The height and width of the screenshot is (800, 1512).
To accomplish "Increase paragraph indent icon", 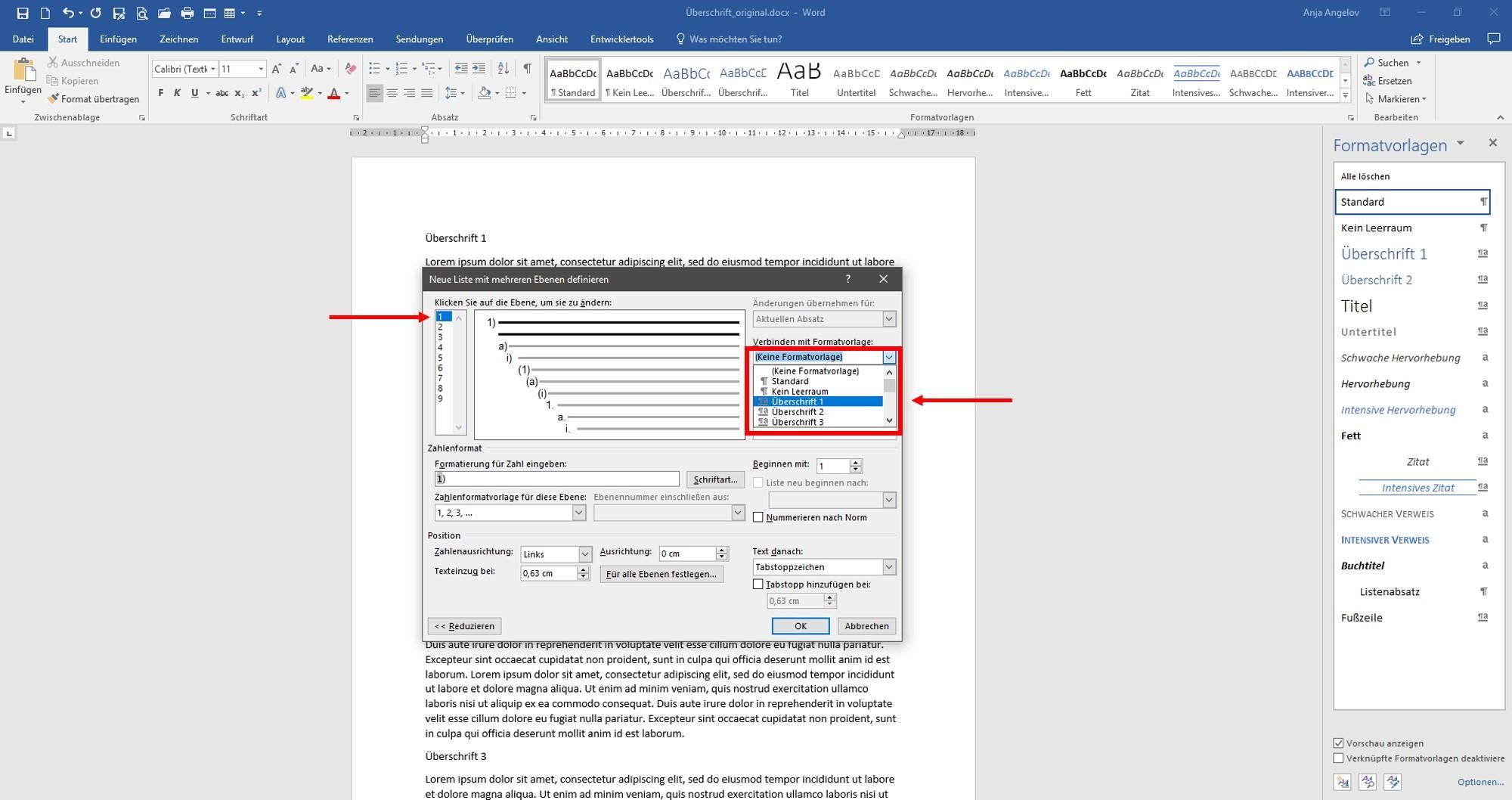I will click(x=479, y=69).
